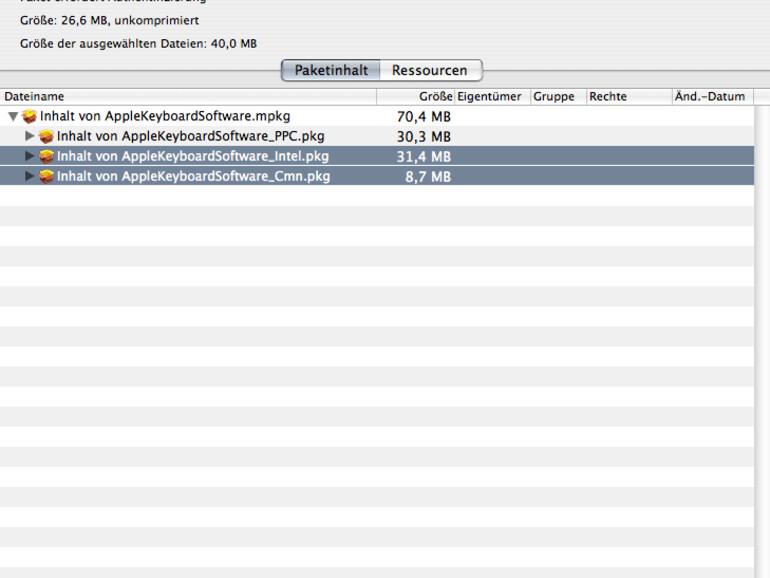
Task: Expand the AppleKeyboardSoftware_Intel.pkg contents
Action: click(x=29, y=156)
